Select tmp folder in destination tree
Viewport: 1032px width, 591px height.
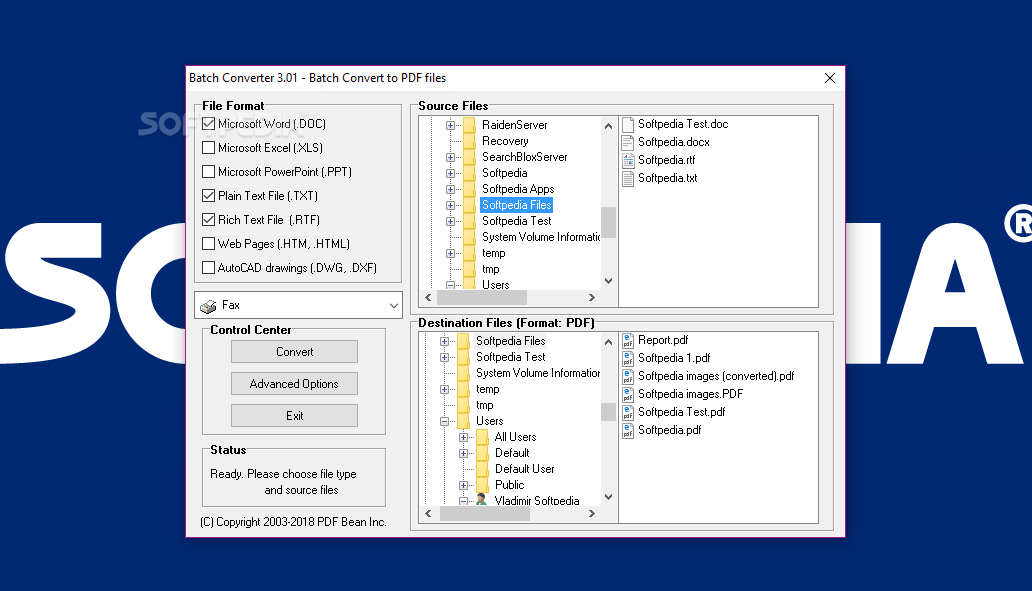click(484, 405)
